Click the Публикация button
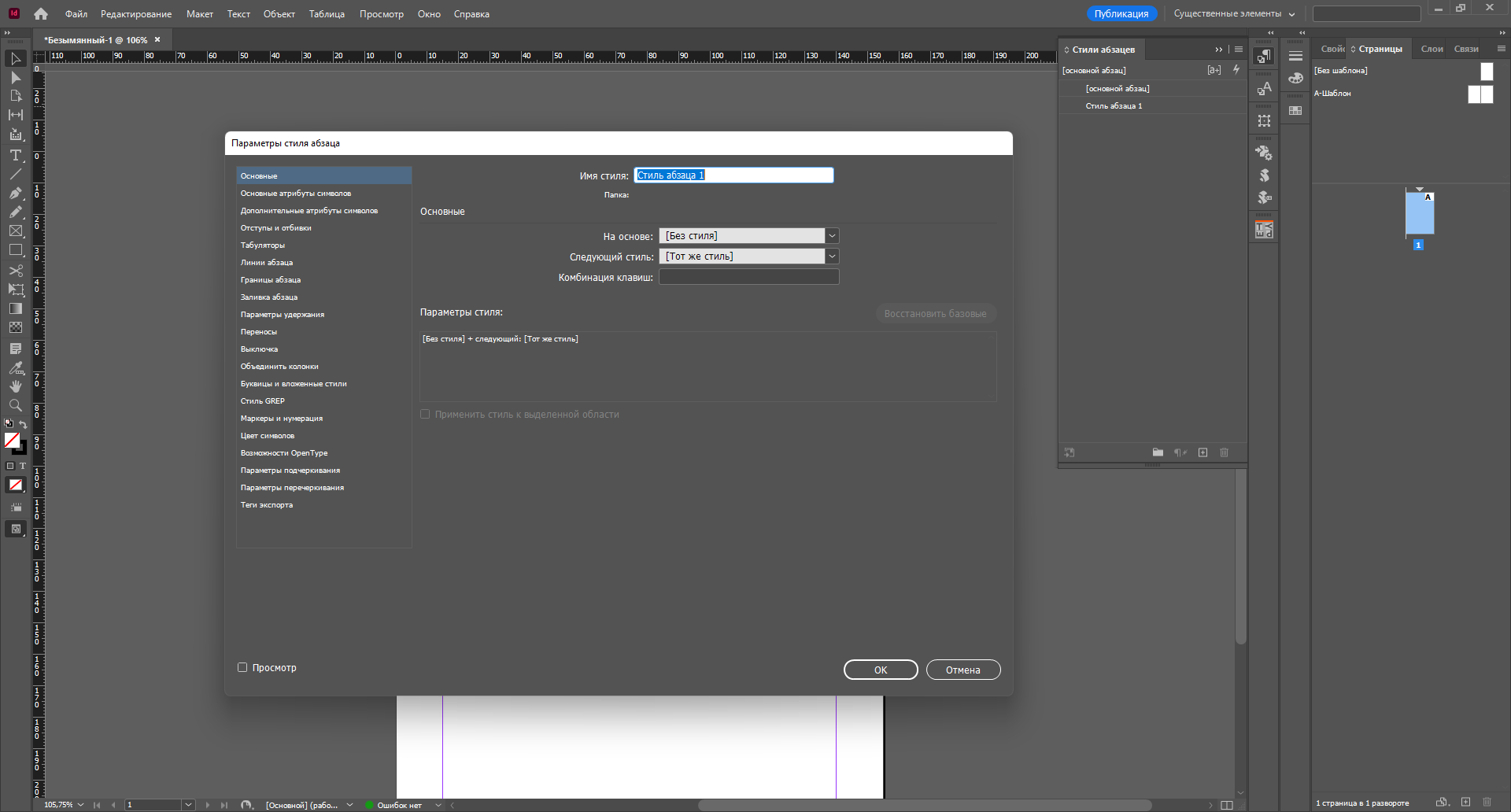The width and height of the screenshot is (1511, 812). tap(1121, 14)
